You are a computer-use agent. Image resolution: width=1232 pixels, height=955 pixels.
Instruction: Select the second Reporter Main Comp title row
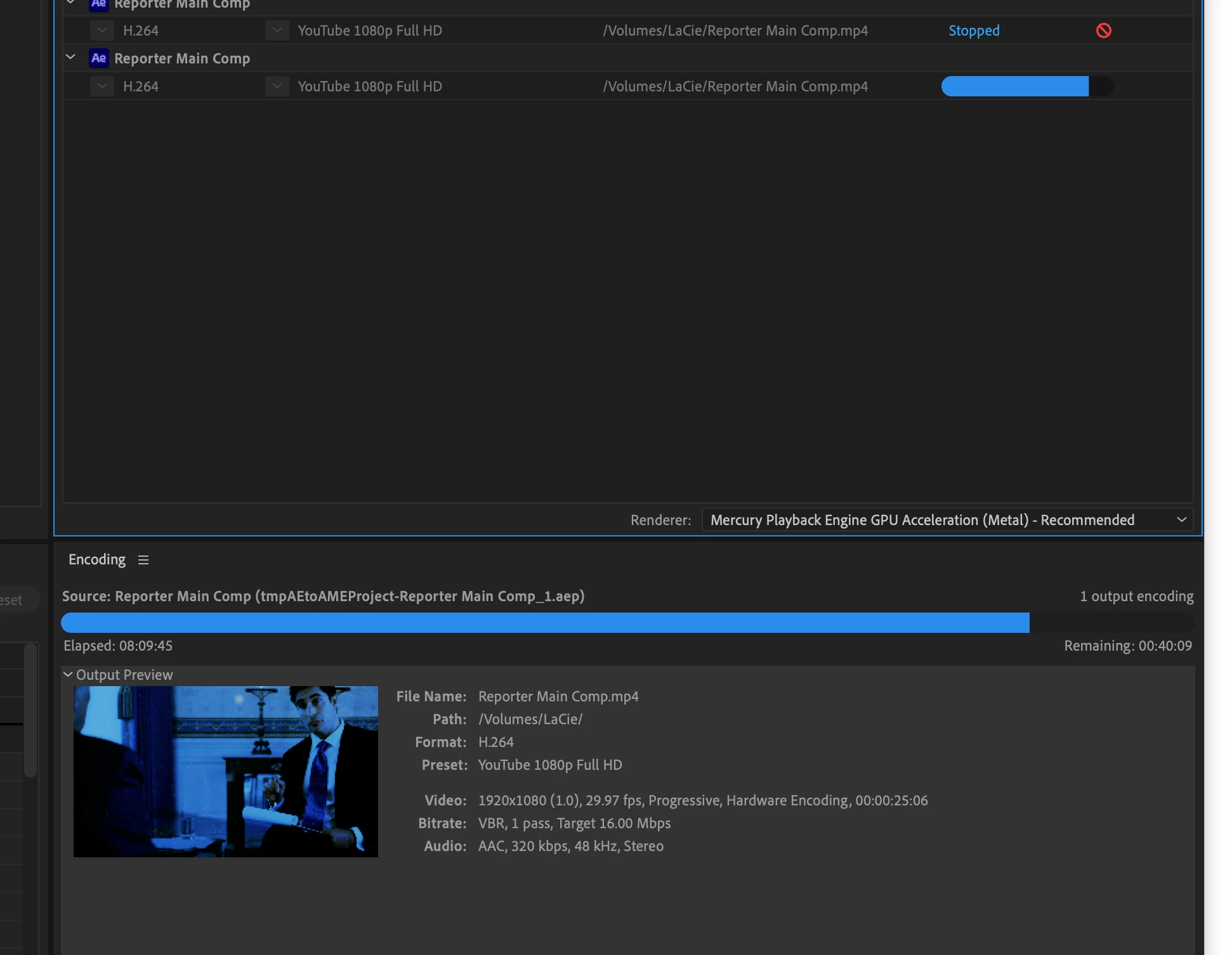[x=182, y=58]
